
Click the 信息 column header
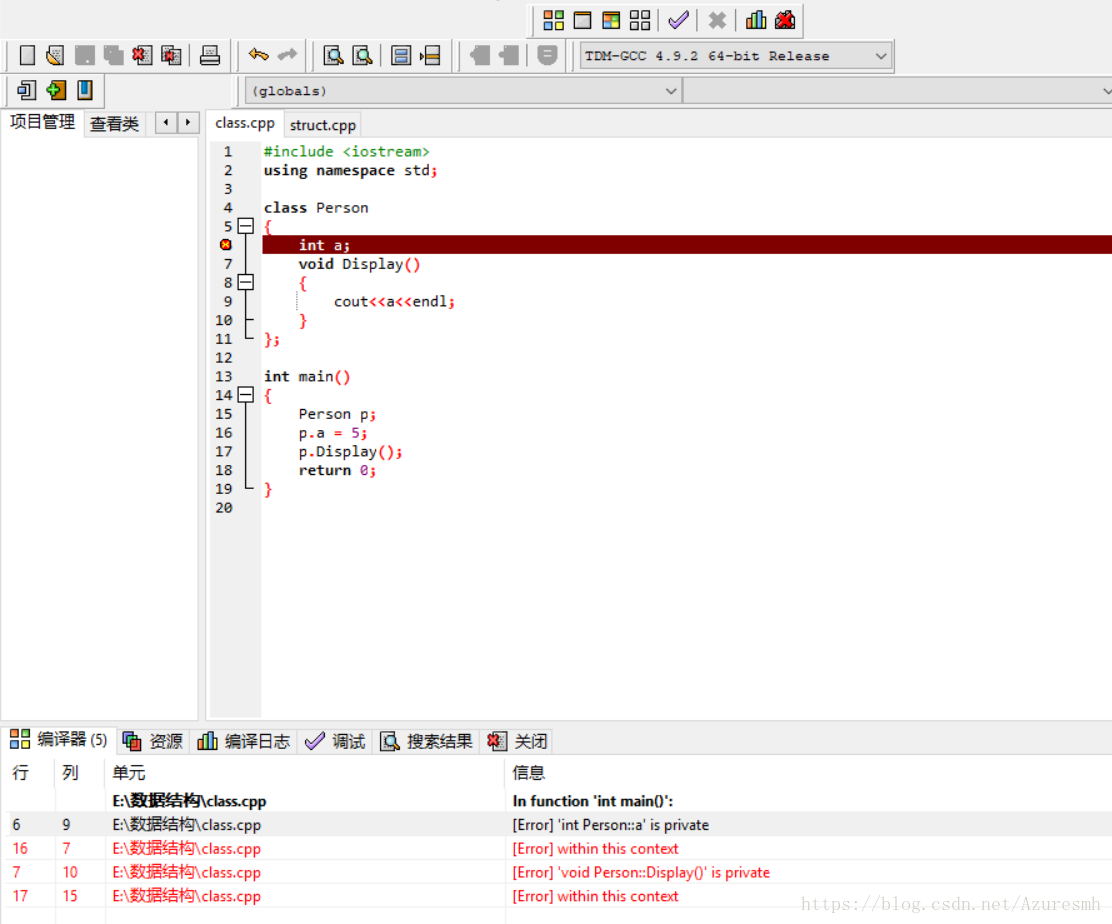(x=809, y=772)
